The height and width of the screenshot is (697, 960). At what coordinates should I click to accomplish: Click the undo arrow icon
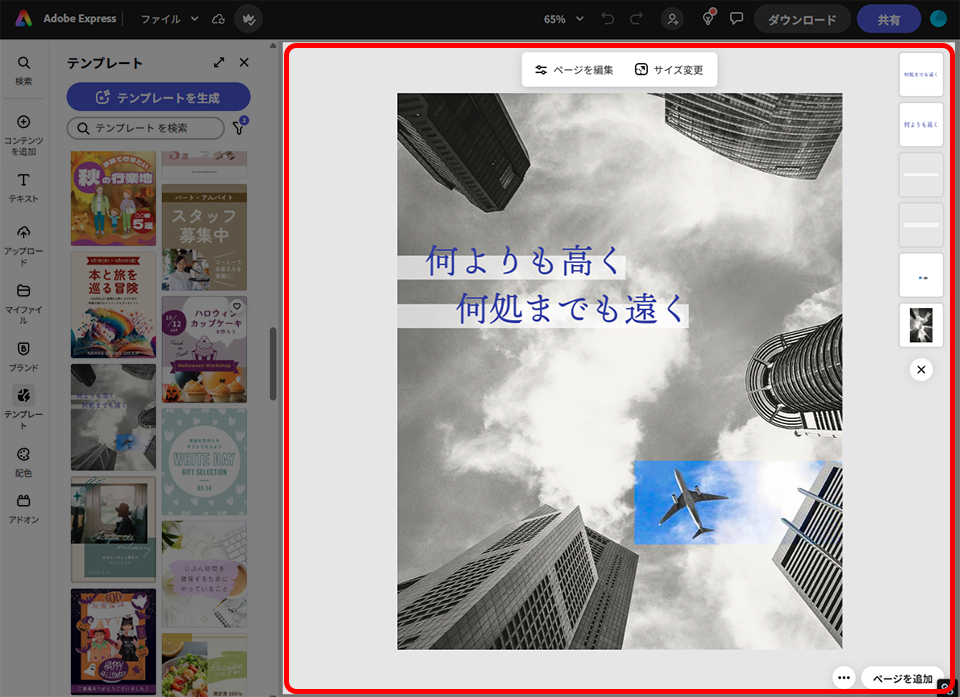[608, 19]
